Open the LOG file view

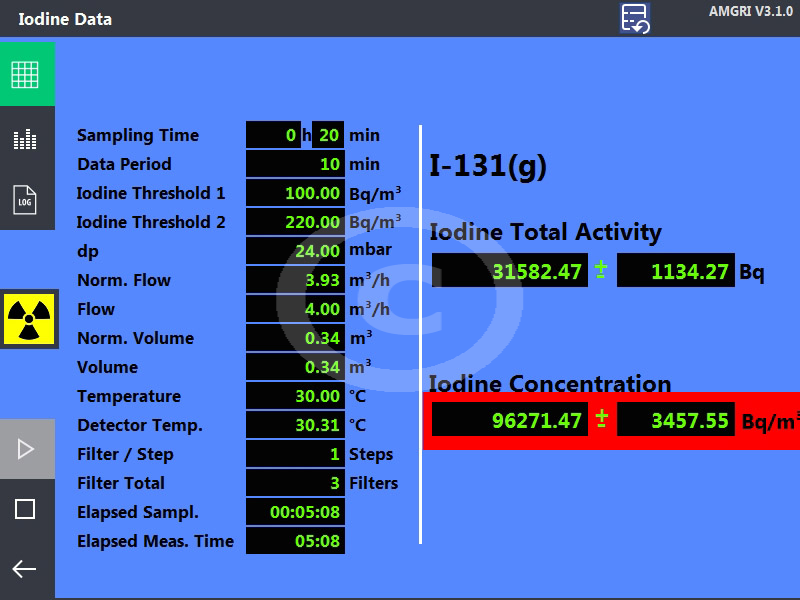pos(27,200)
